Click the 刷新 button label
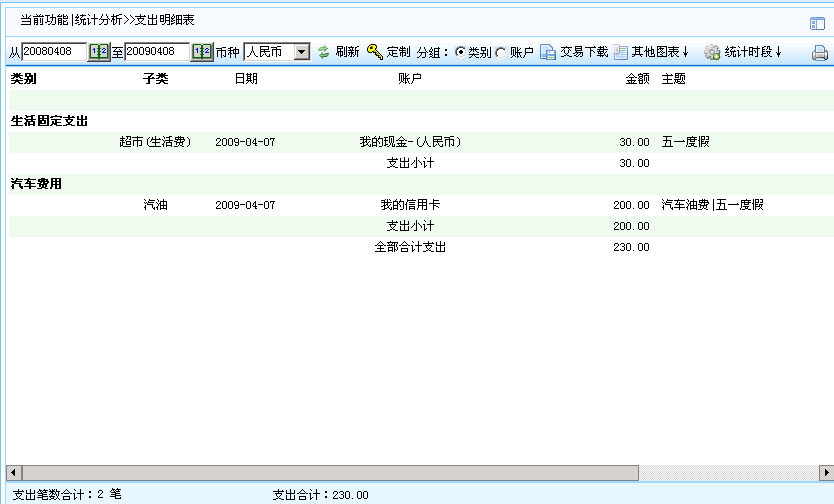The width and height of the screenshot is (834, 504). (347, 52)
